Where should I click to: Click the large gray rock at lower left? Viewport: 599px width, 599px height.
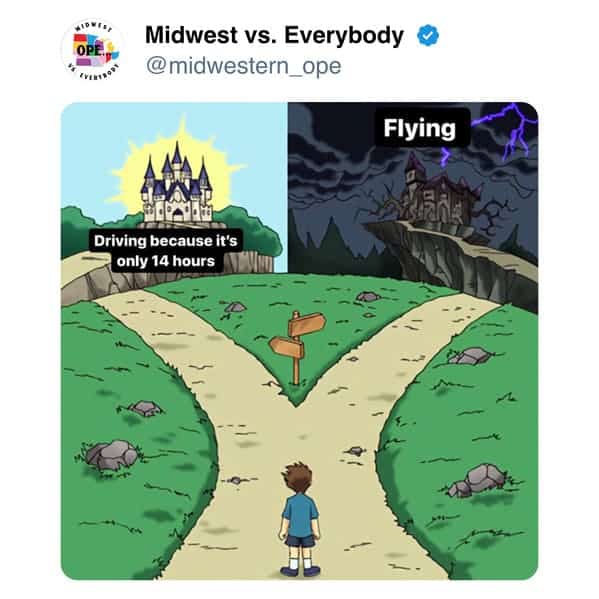111,455
